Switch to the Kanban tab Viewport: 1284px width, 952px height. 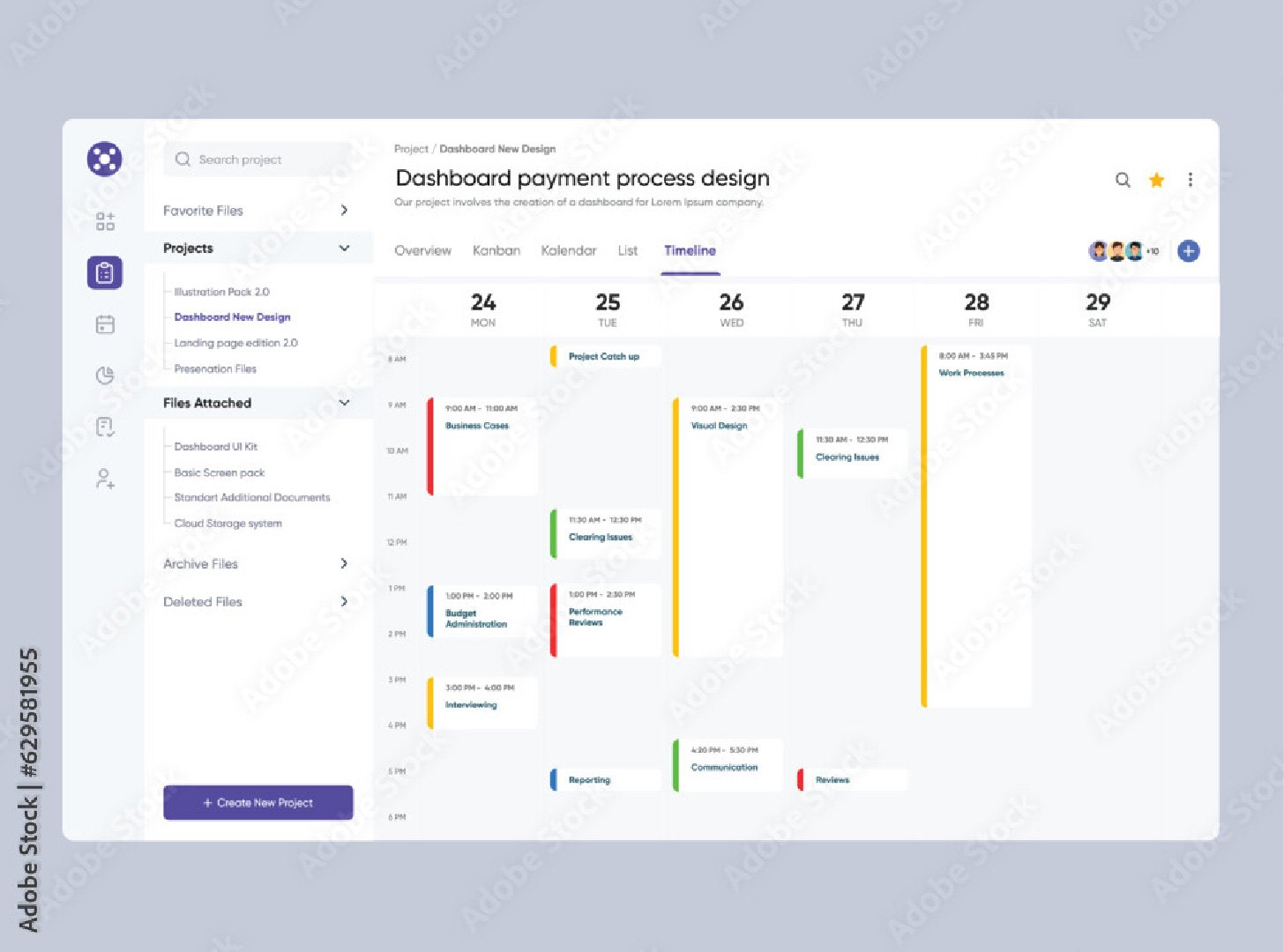point(496,250)
